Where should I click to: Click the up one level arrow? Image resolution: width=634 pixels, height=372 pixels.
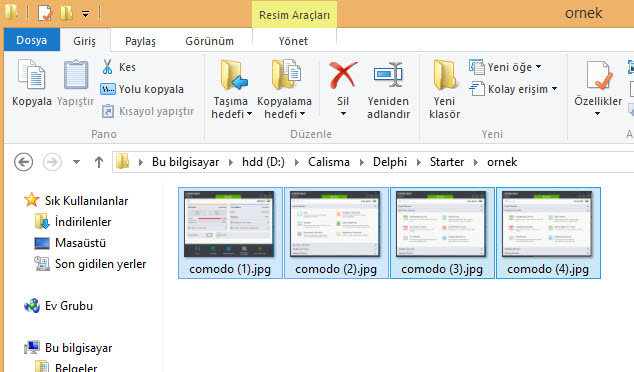pos(99,162)
